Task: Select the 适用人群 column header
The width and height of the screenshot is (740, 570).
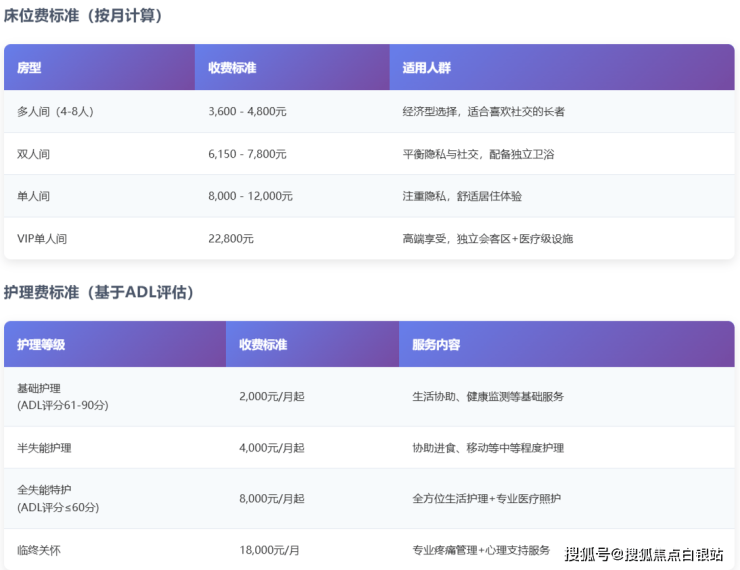Action: coord(426,68)
